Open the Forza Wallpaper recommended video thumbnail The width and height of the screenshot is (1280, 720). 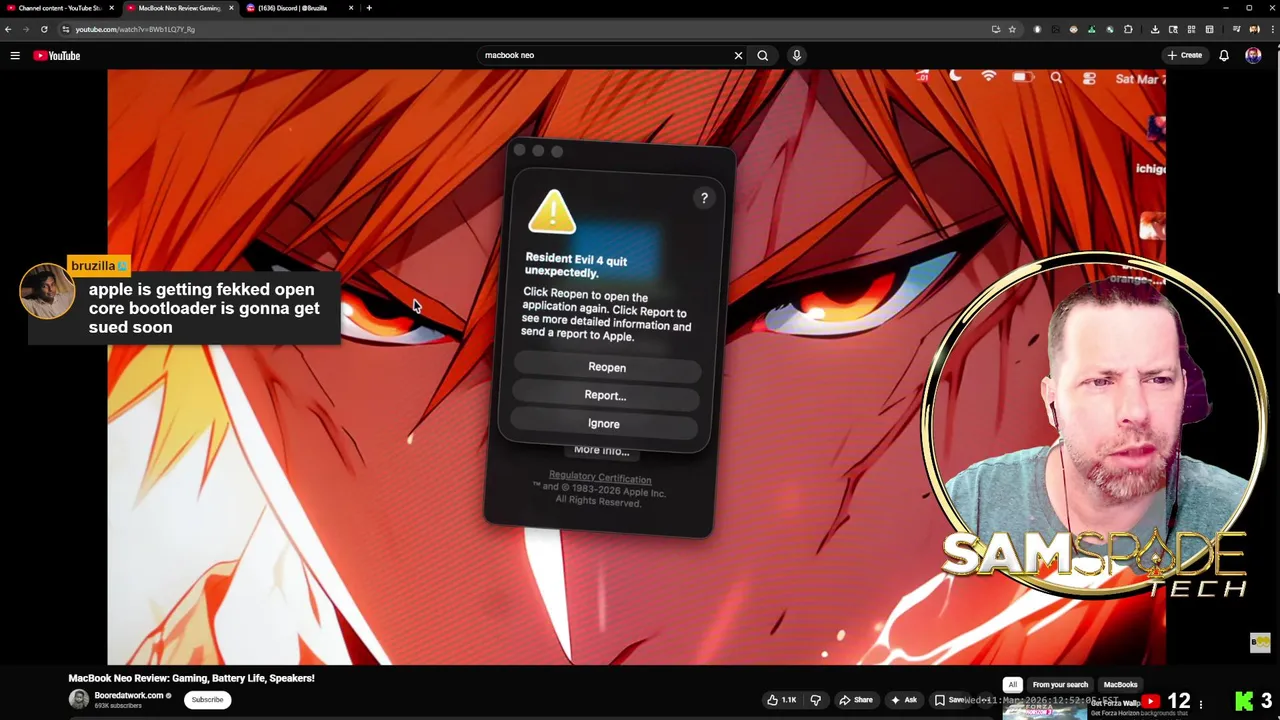click(x=1043, y=711)
